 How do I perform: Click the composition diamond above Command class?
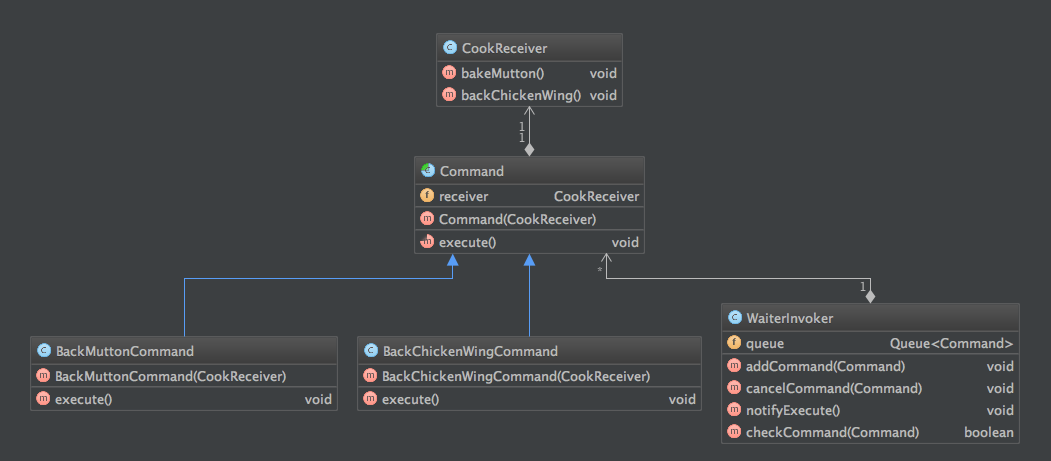tap(529, 149)
